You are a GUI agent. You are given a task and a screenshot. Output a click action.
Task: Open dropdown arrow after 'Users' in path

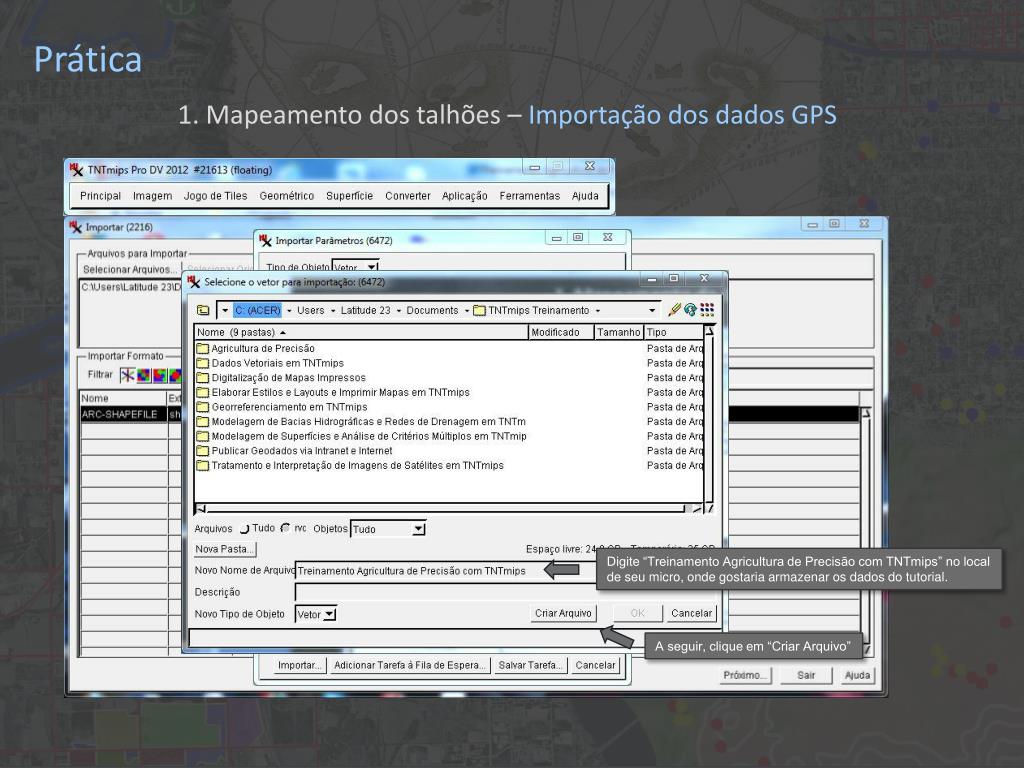tap(332, 311)
